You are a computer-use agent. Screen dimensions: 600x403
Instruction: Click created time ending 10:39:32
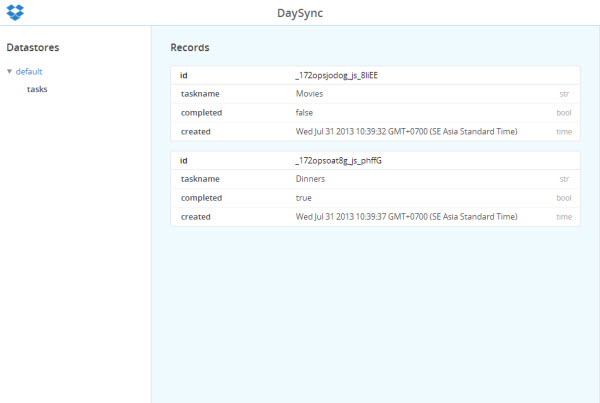pos(406,132)
